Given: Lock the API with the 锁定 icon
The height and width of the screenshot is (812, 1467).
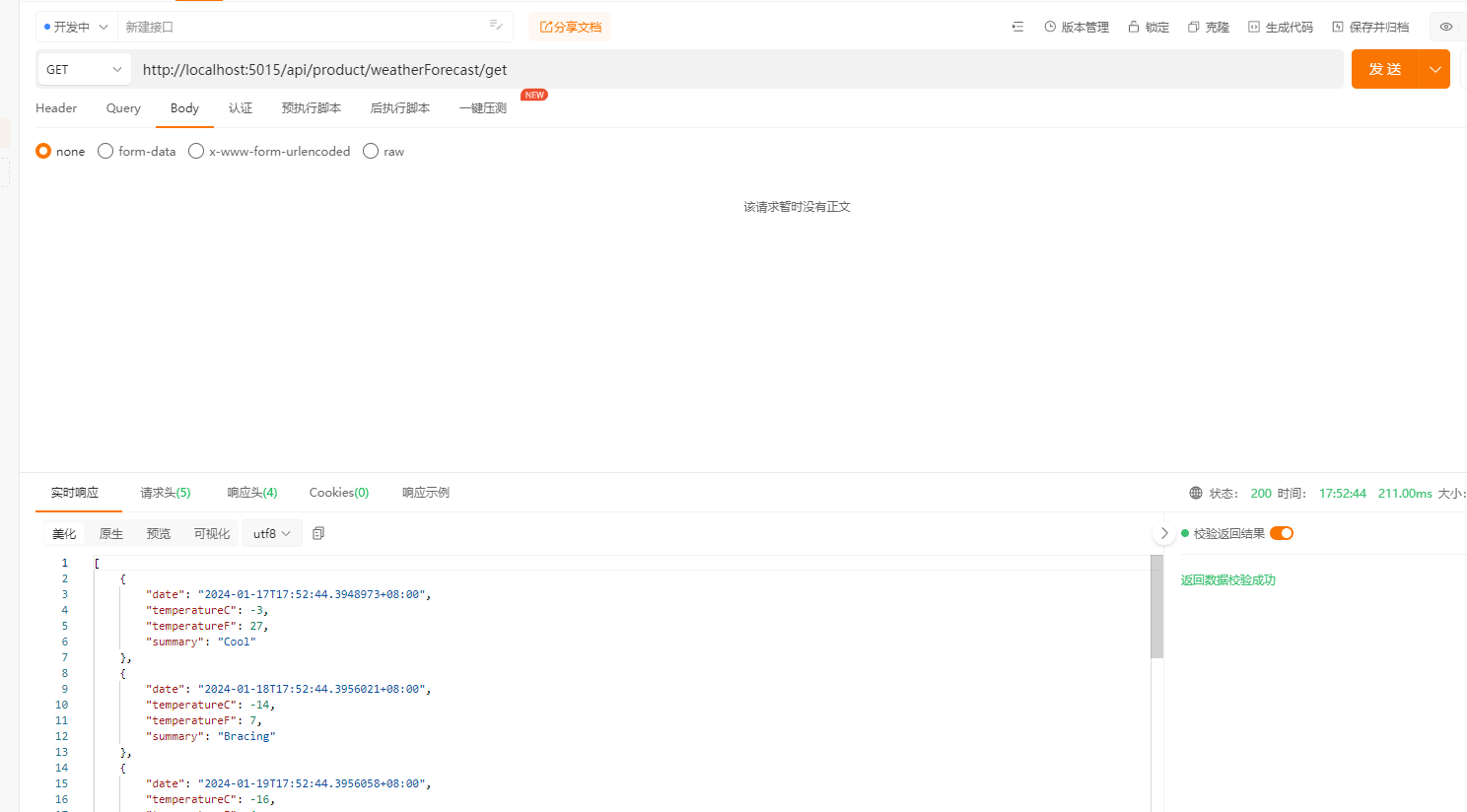Looking at the screenshot, I should 1147,27.
